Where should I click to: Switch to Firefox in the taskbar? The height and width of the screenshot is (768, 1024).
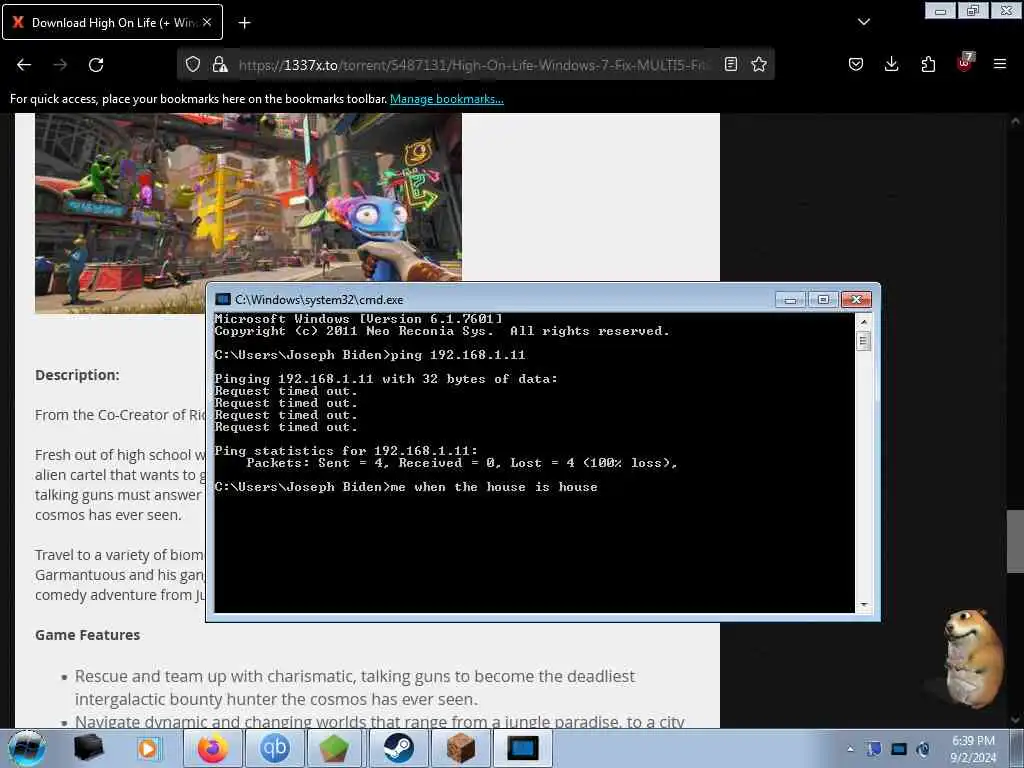click(213, 748)
